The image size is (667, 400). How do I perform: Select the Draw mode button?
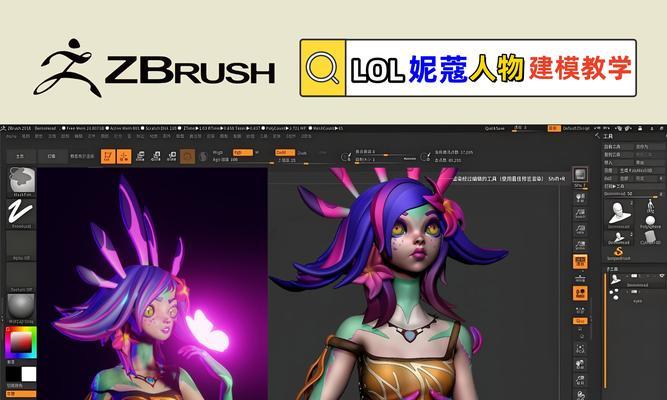click(x=124, y=156)
